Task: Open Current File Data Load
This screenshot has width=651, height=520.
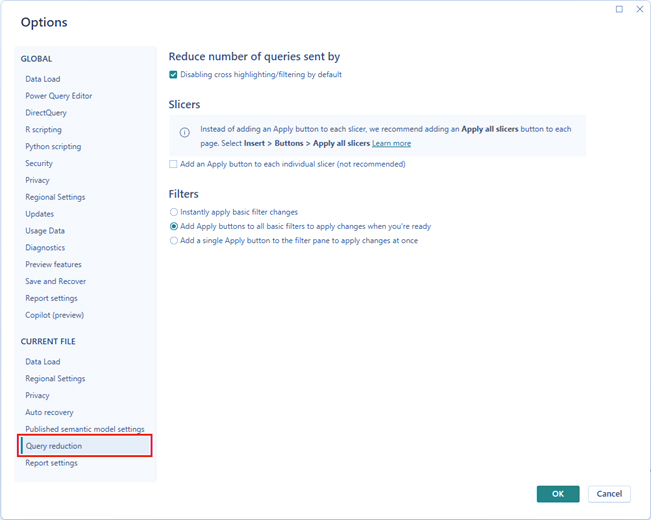Action: coord(43,362)
